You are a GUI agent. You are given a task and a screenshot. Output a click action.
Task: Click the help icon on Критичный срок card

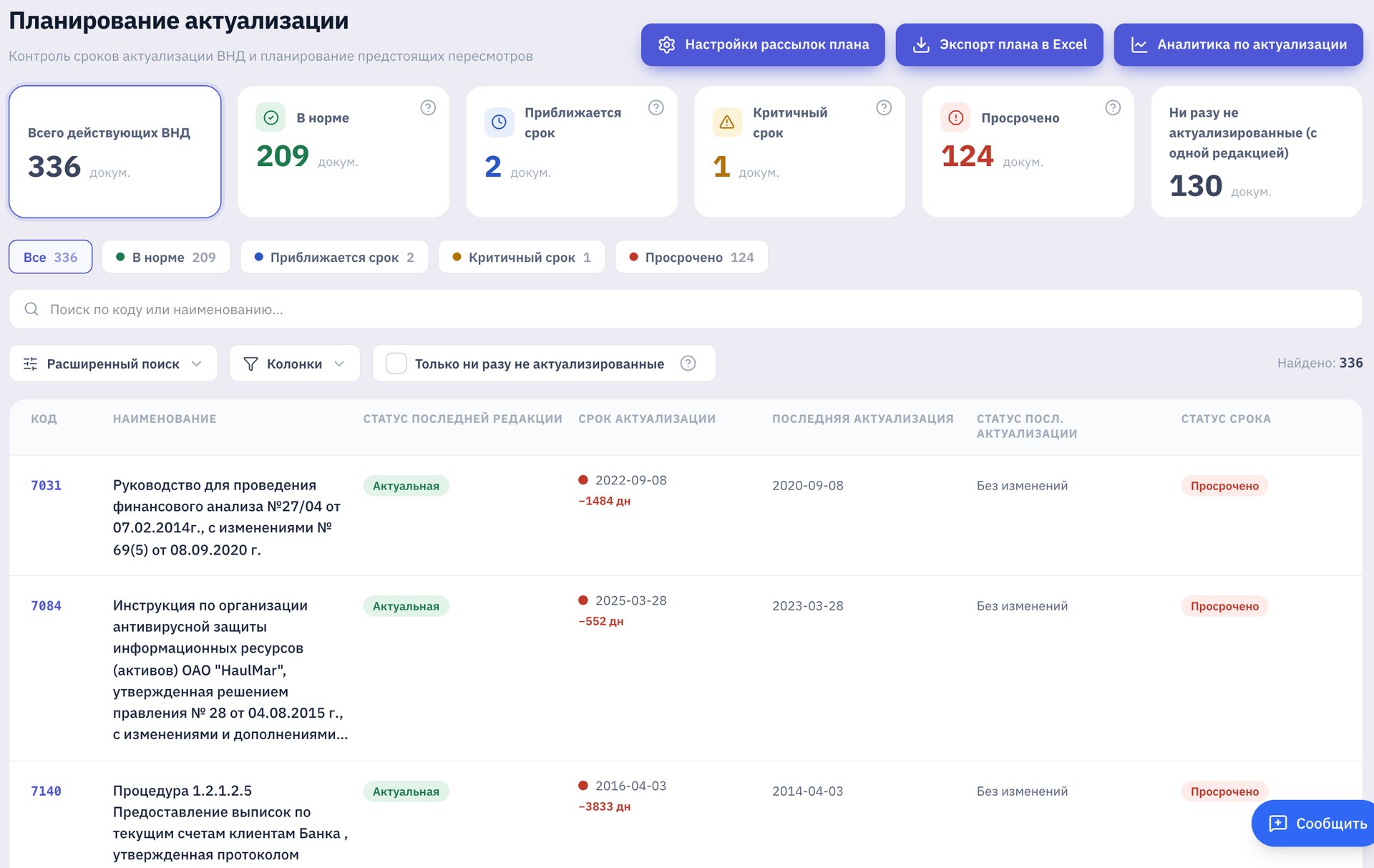point(884,107)
